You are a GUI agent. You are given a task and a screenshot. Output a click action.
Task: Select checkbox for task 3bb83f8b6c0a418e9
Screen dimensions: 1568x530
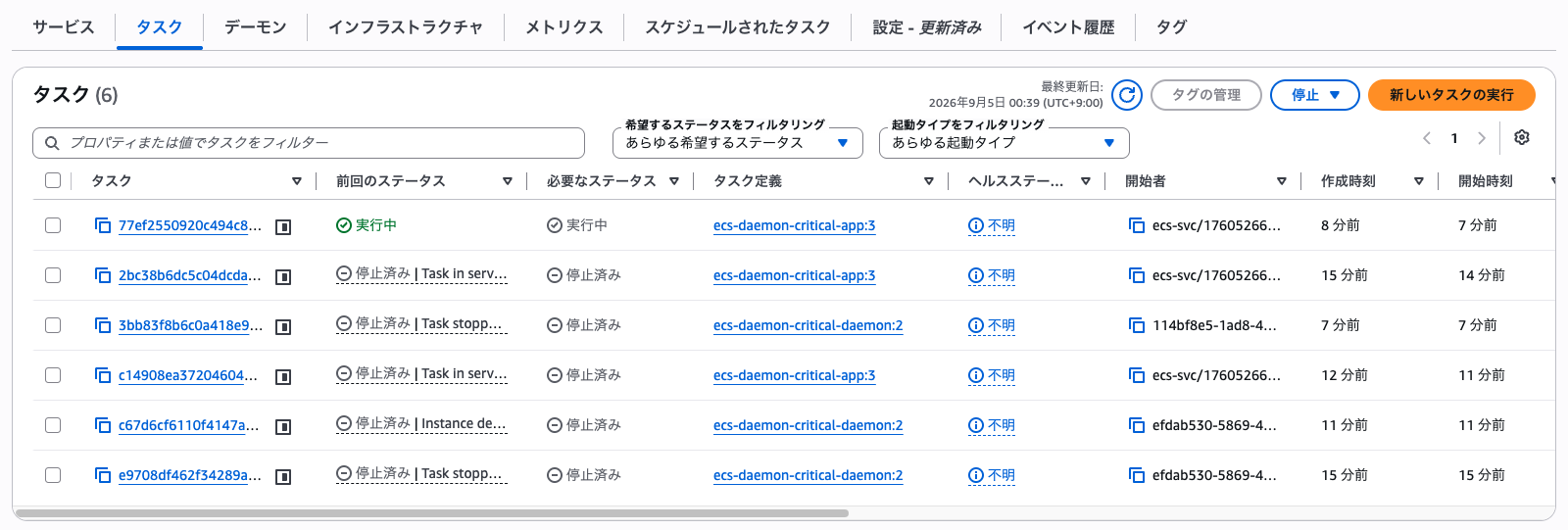(x=53, y=325)
